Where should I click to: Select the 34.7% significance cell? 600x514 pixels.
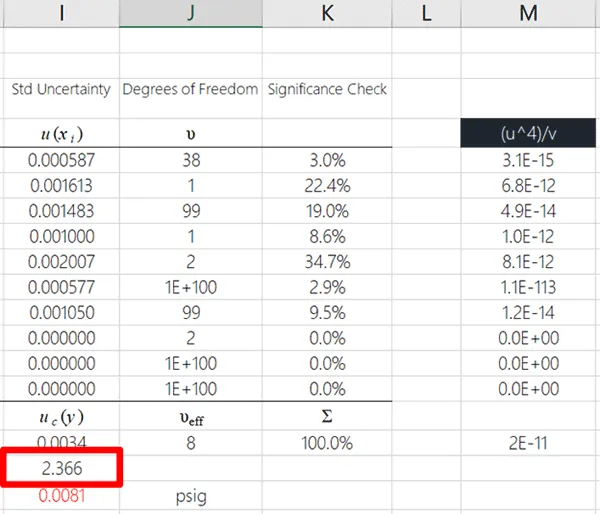[x=327, y=262]
